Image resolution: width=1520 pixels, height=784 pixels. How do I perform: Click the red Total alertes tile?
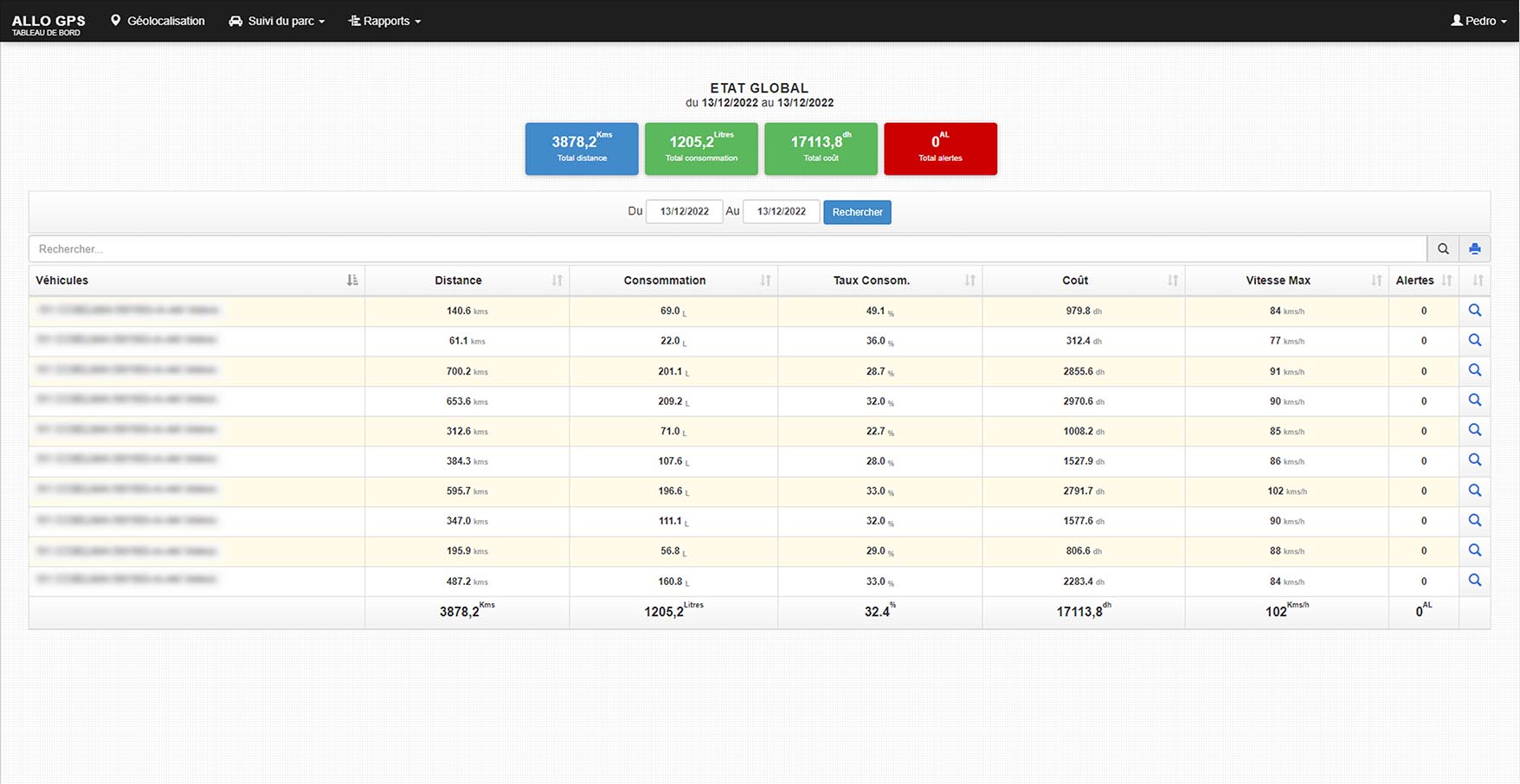tap(940, 149)
